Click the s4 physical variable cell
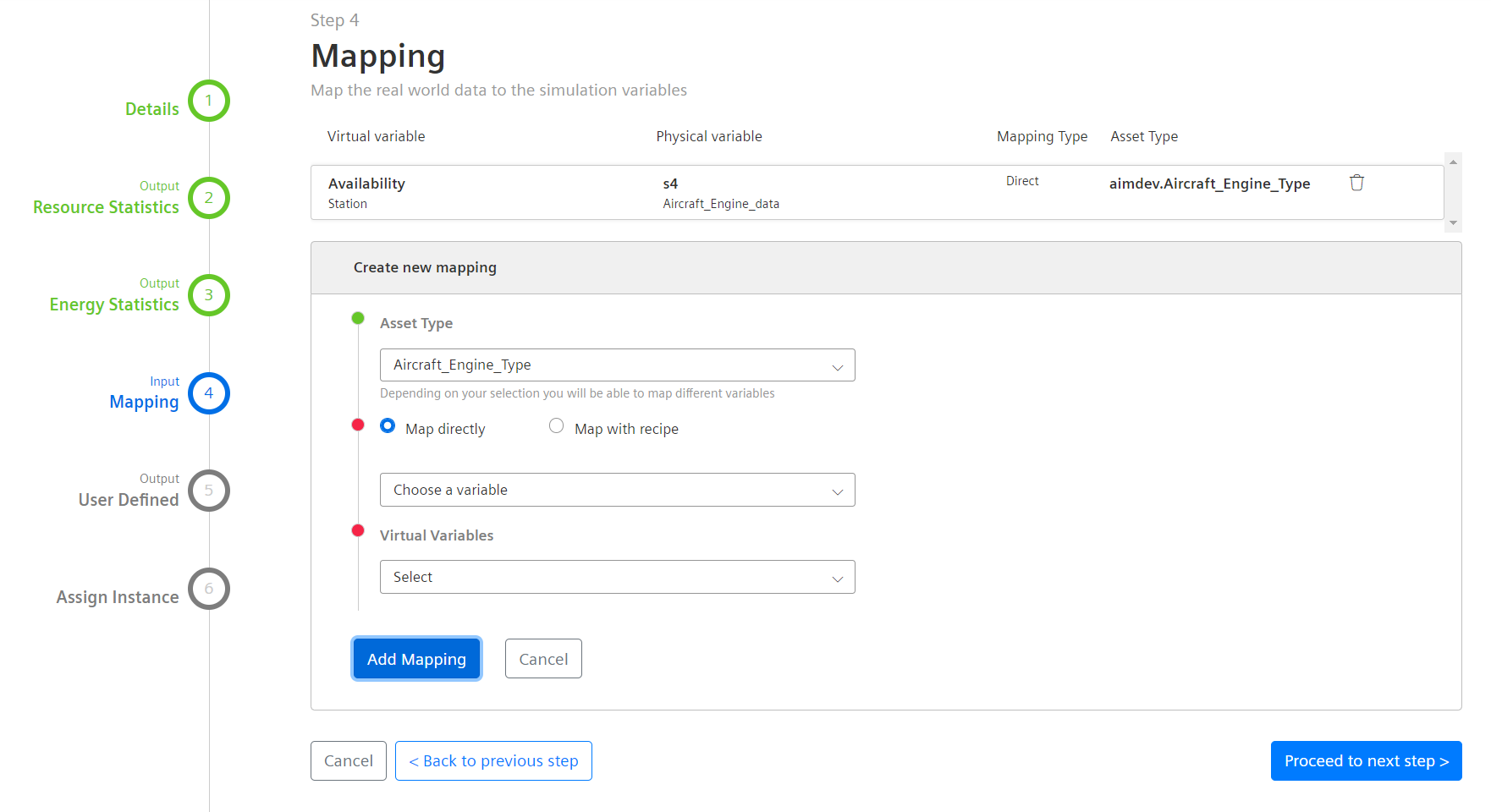 coord(670,184)
